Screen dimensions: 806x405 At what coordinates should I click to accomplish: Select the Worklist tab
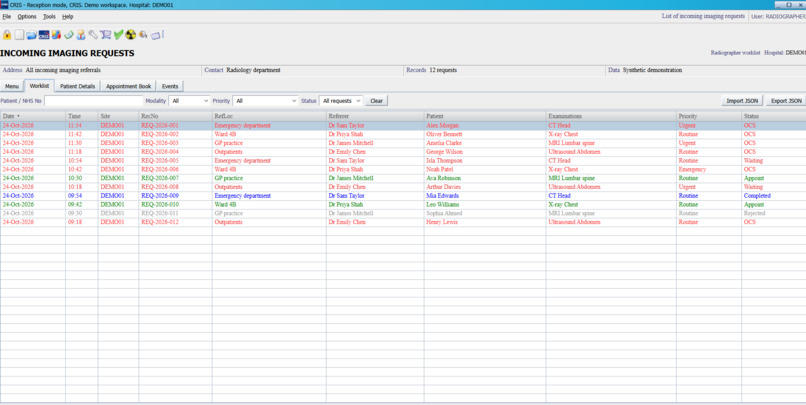(39, 86)
